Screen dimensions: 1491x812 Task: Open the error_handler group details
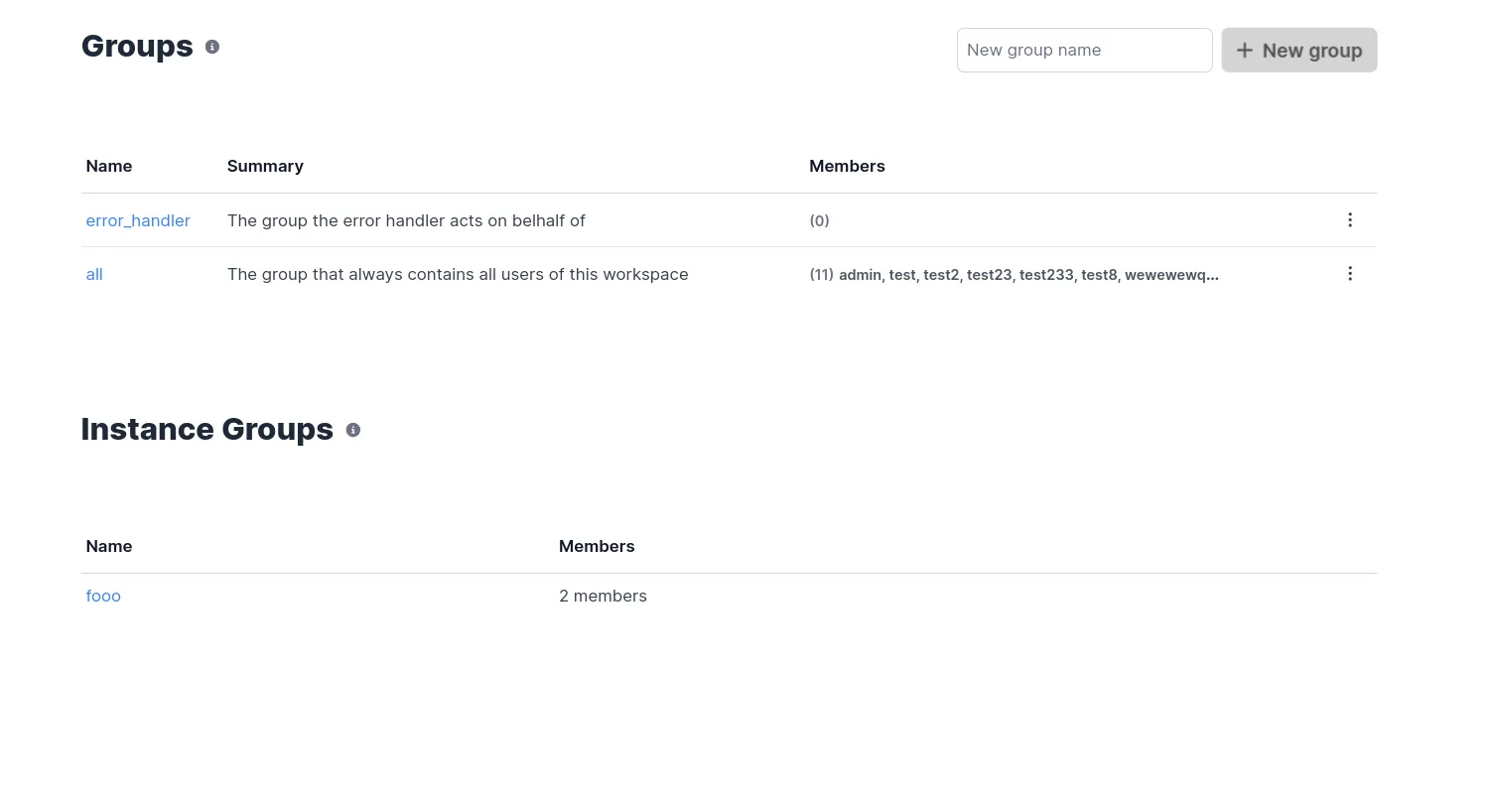pos(138,220)
